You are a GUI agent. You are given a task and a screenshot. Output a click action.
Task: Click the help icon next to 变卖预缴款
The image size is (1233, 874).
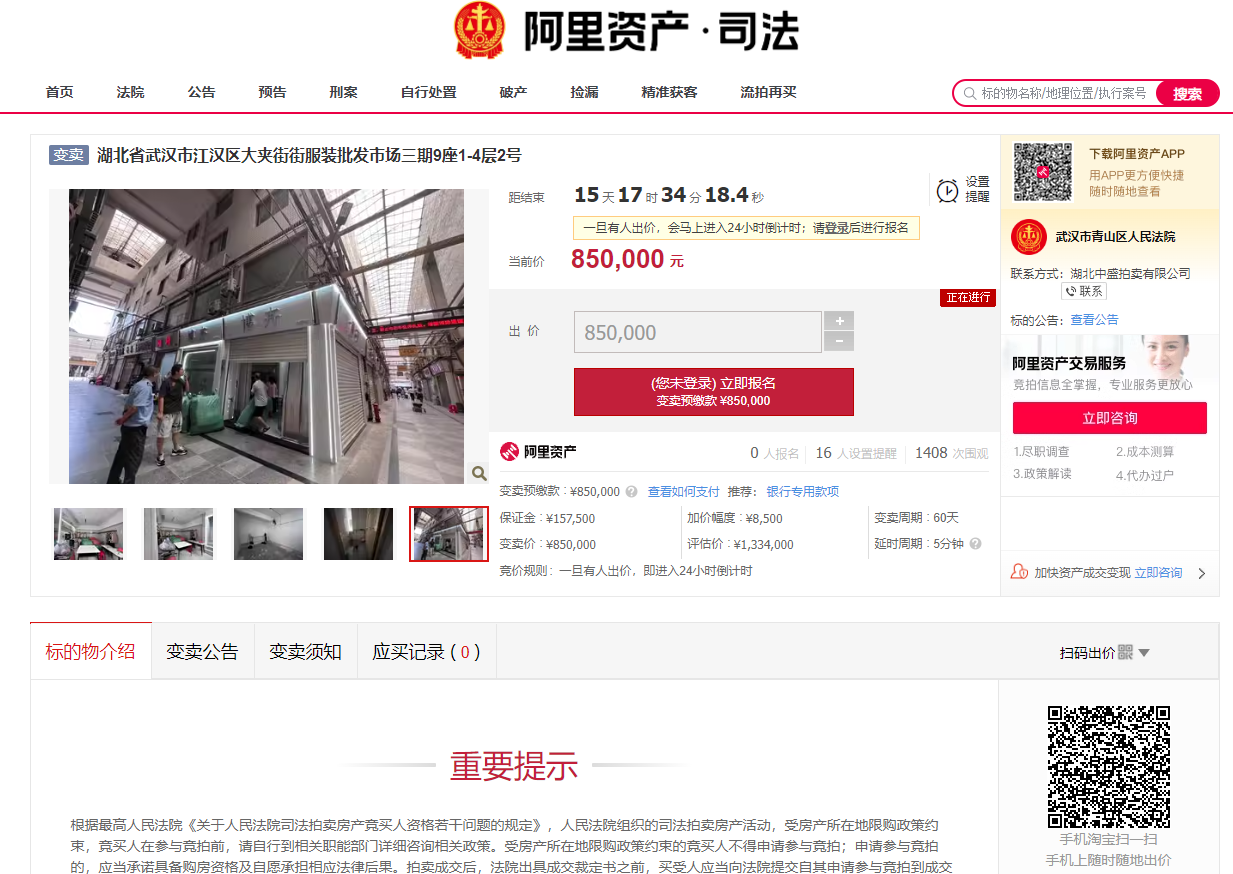pos(631,492)
